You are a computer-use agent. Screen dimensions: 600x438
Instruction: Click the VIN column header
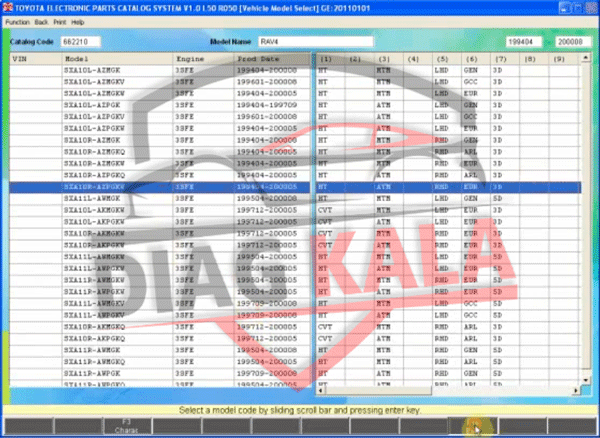36,59
